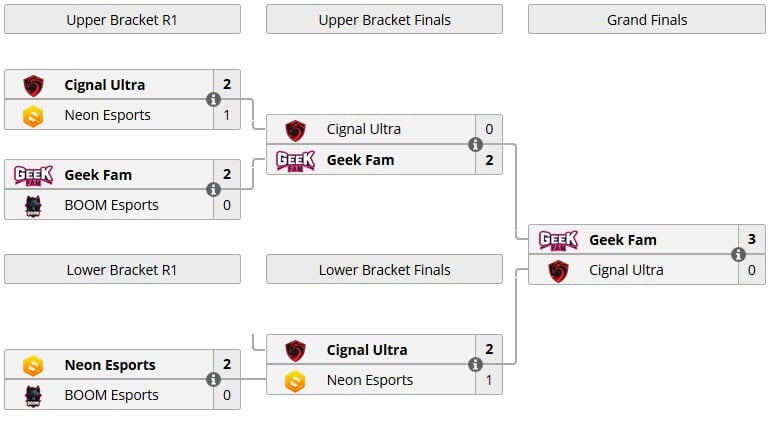
Task: Select the Grand Finals header
Action: point(647,20)
